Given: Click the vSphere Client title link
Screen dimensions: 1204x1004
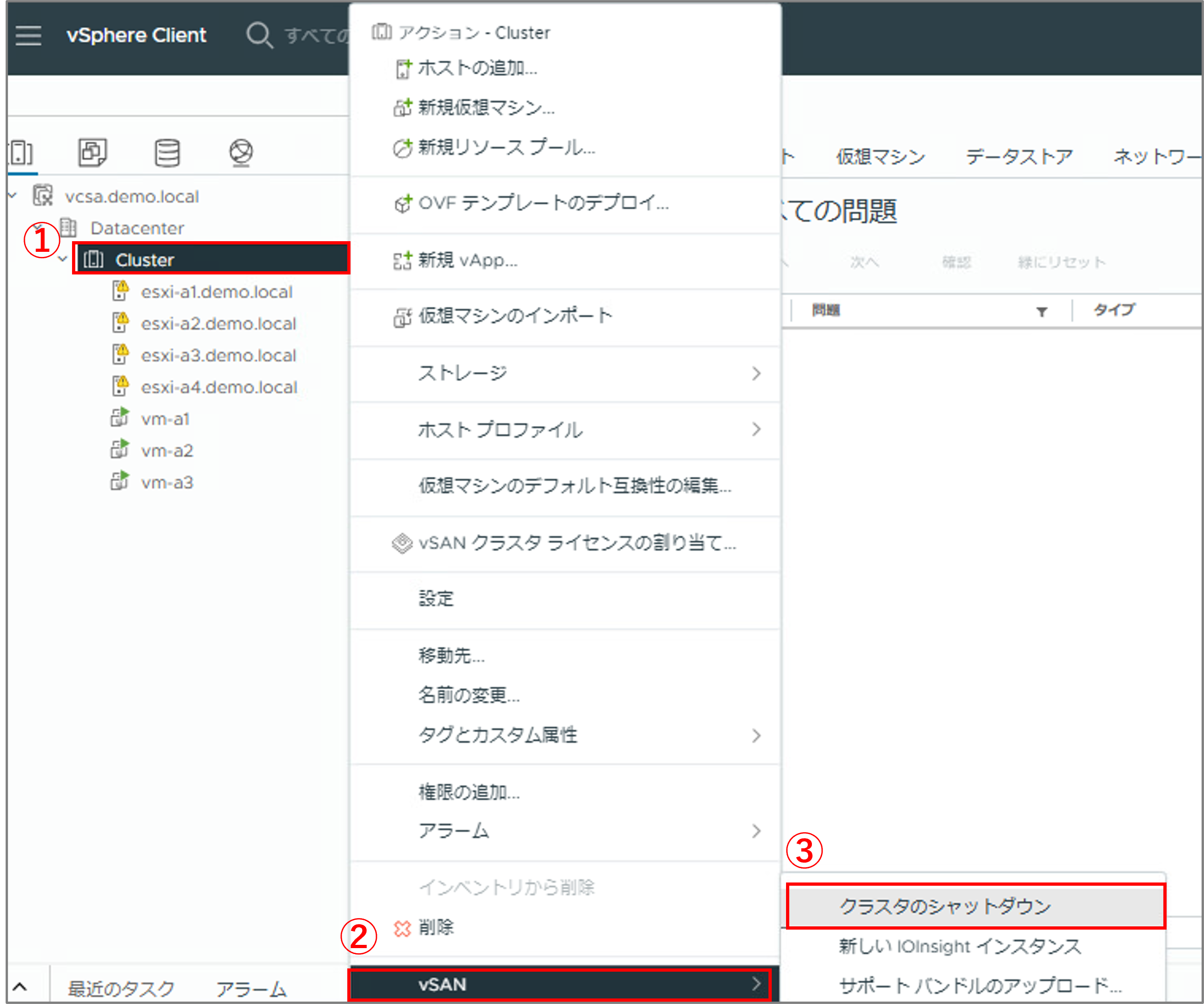Looking at the screenshot, I should pyautogui.click(x=136, y=35).
